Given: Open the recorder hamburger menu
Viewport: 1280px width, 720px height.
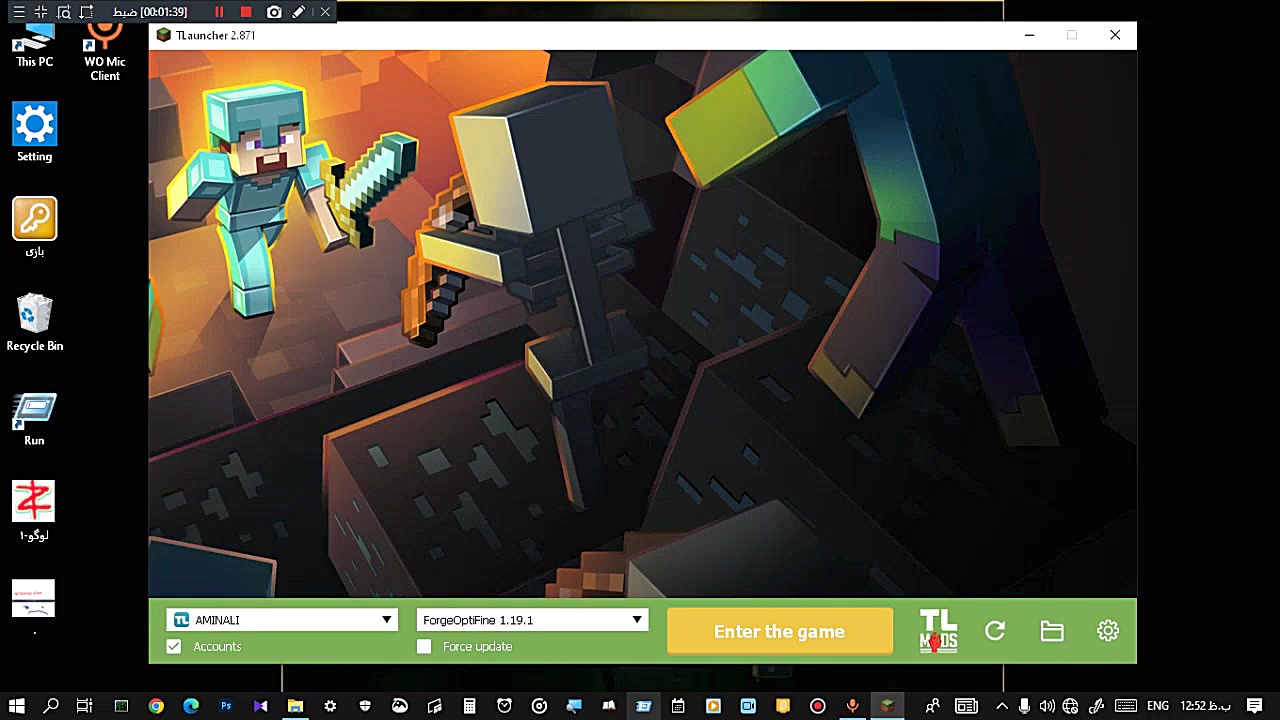Looking at the screenshot, I should tap(18, 12).
